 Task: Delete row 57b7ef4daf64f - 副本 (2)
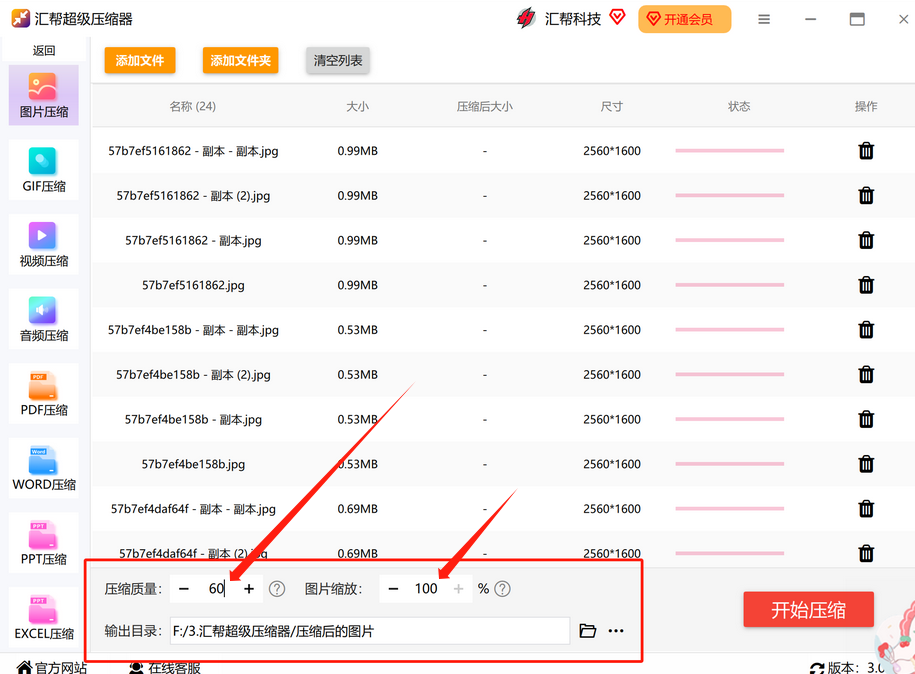pos(866,553)
